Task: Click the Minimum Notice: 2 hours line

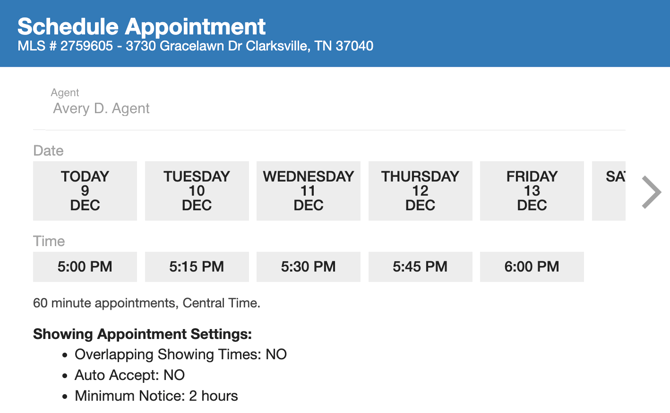Action: point(156,396)
